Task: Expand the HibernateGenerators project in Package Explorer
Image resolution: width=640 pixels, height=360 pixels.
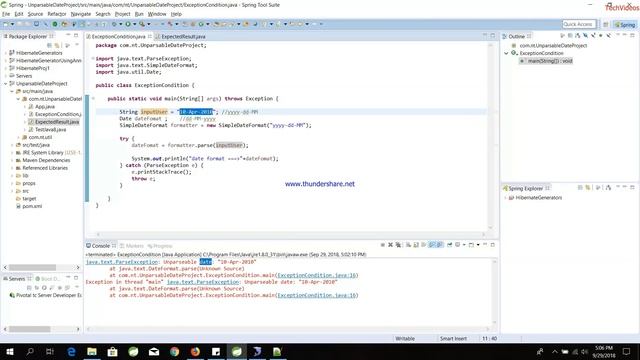Action: coord(6,53)
